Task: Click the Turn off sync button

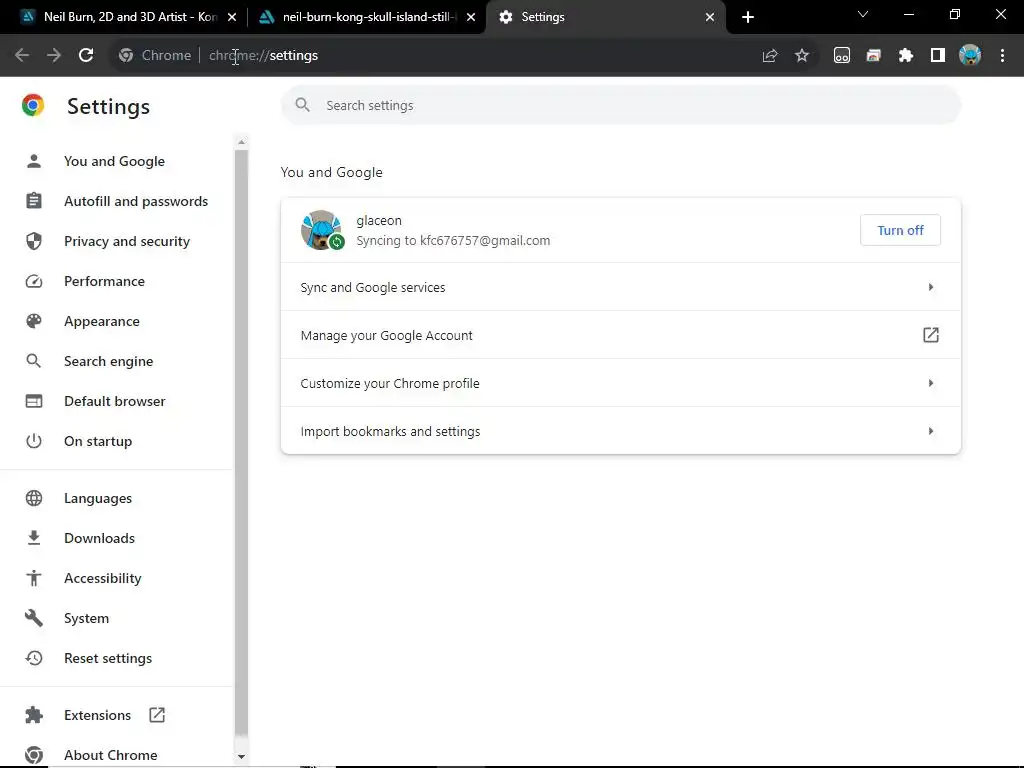Action: coord(900,230)
